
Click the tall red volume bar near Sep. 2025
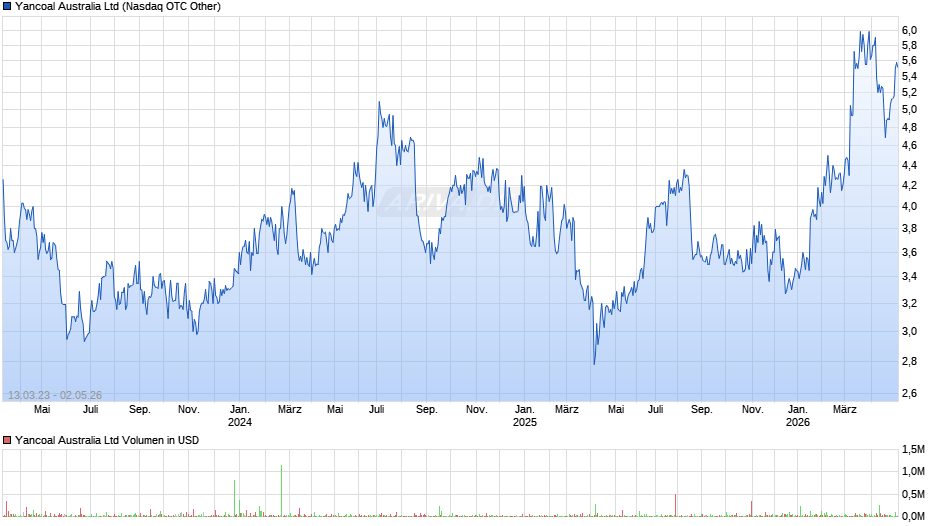(x=676, y=505)
